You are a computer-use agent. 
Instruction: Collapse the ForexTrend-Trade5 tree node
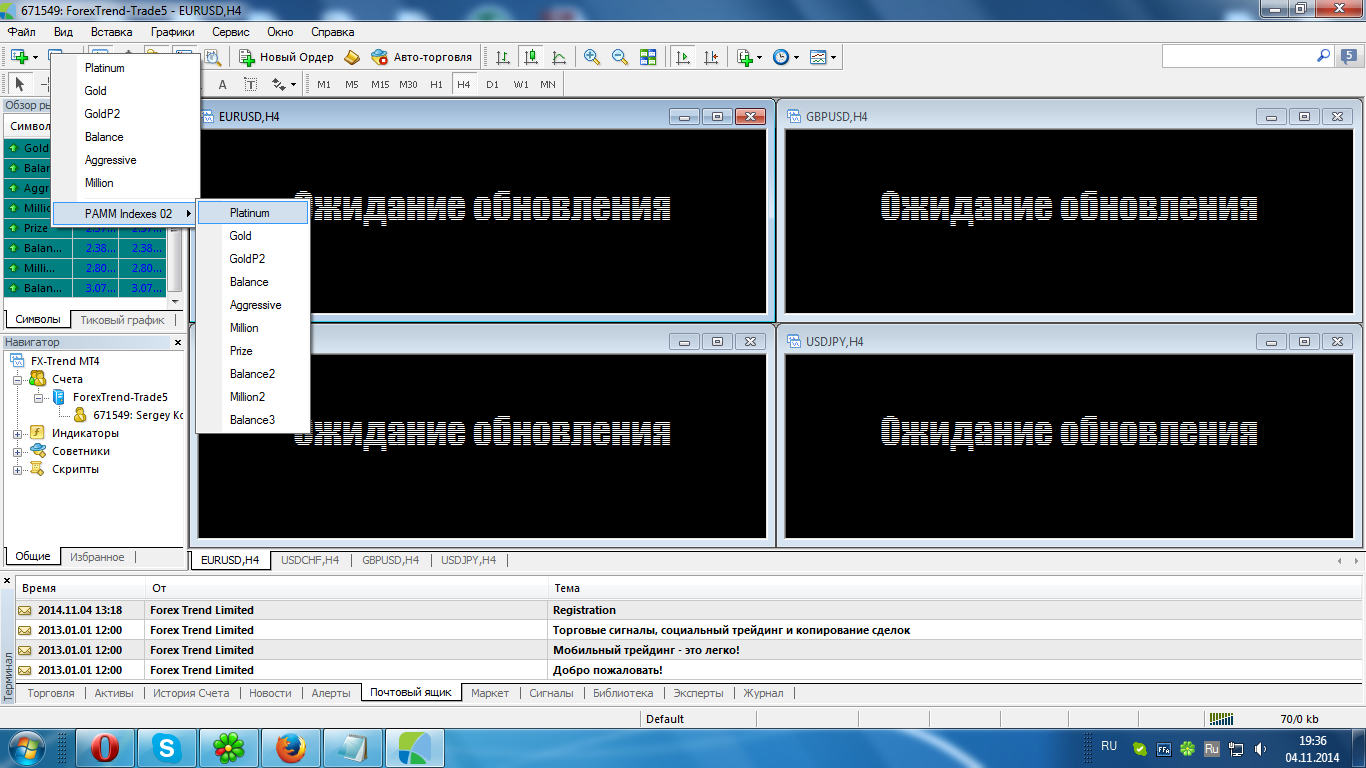[x=39, y=397]
